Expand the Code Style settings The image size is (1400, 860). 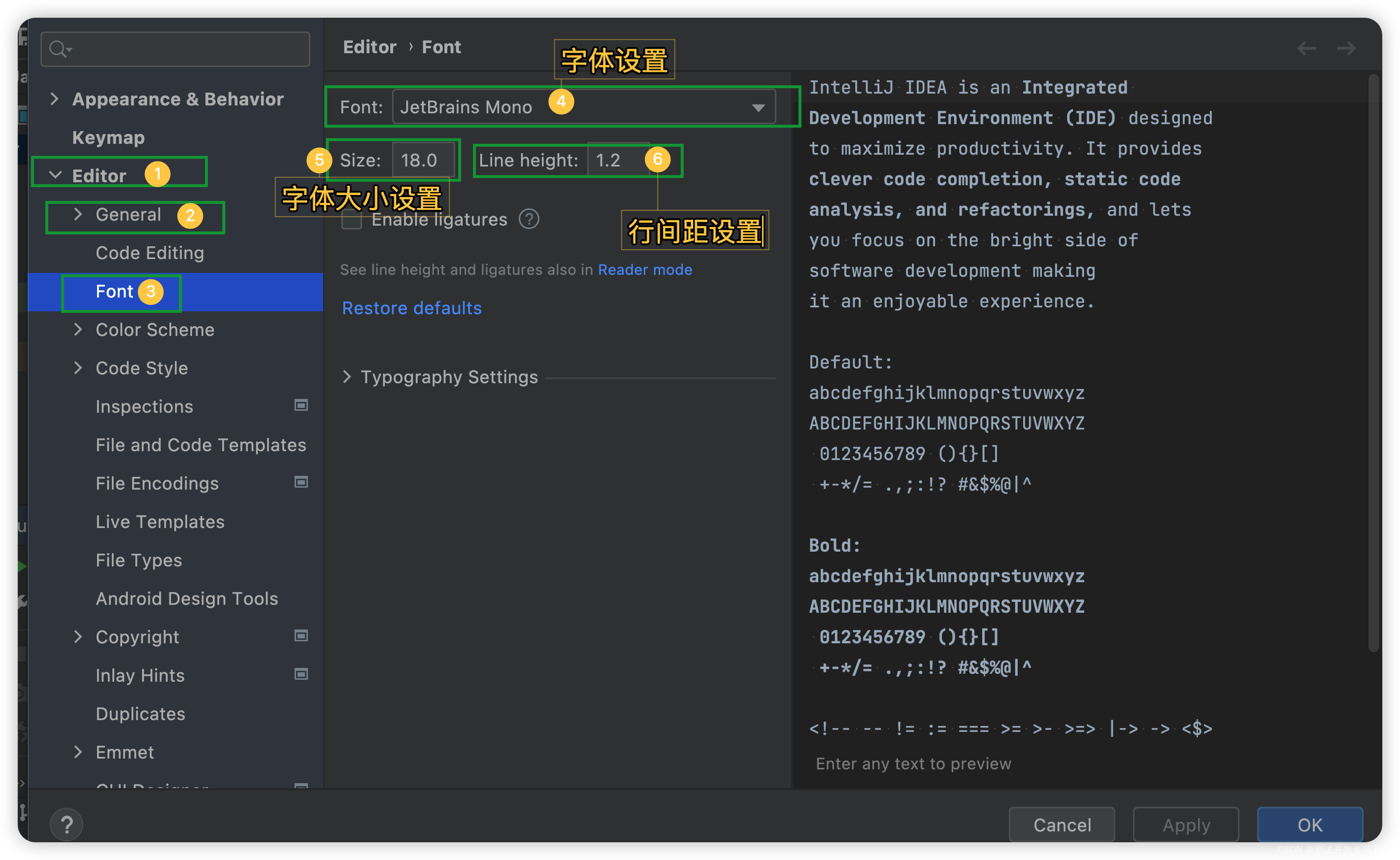point(78,368)
